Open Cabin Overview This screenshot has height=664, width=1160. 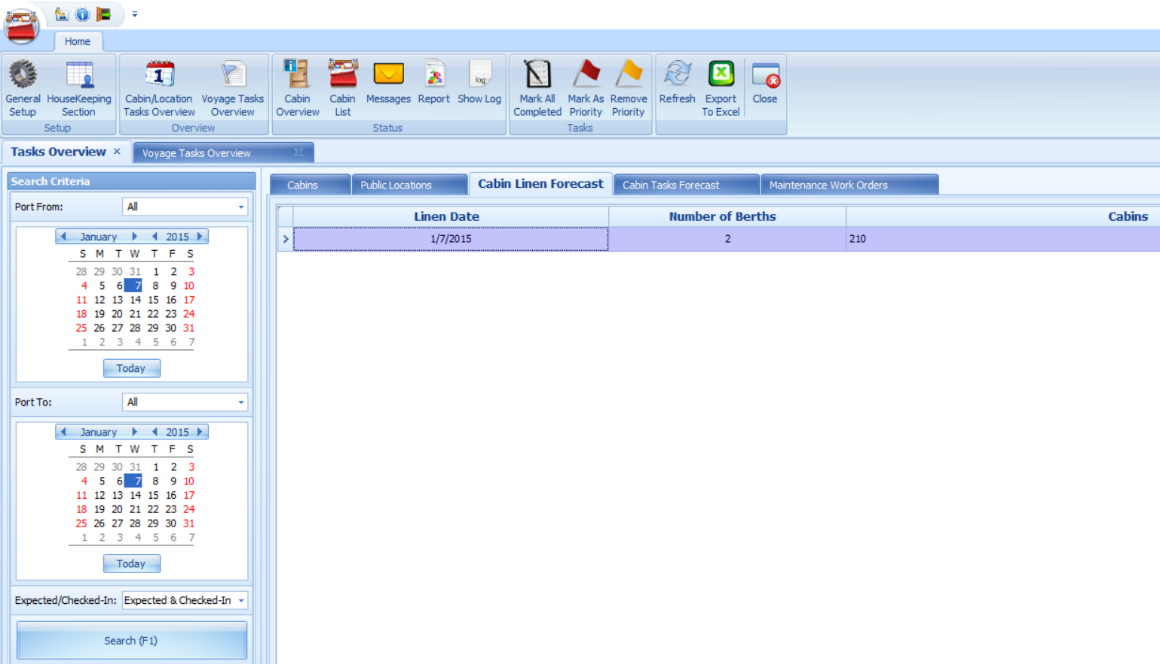(296, 88)
